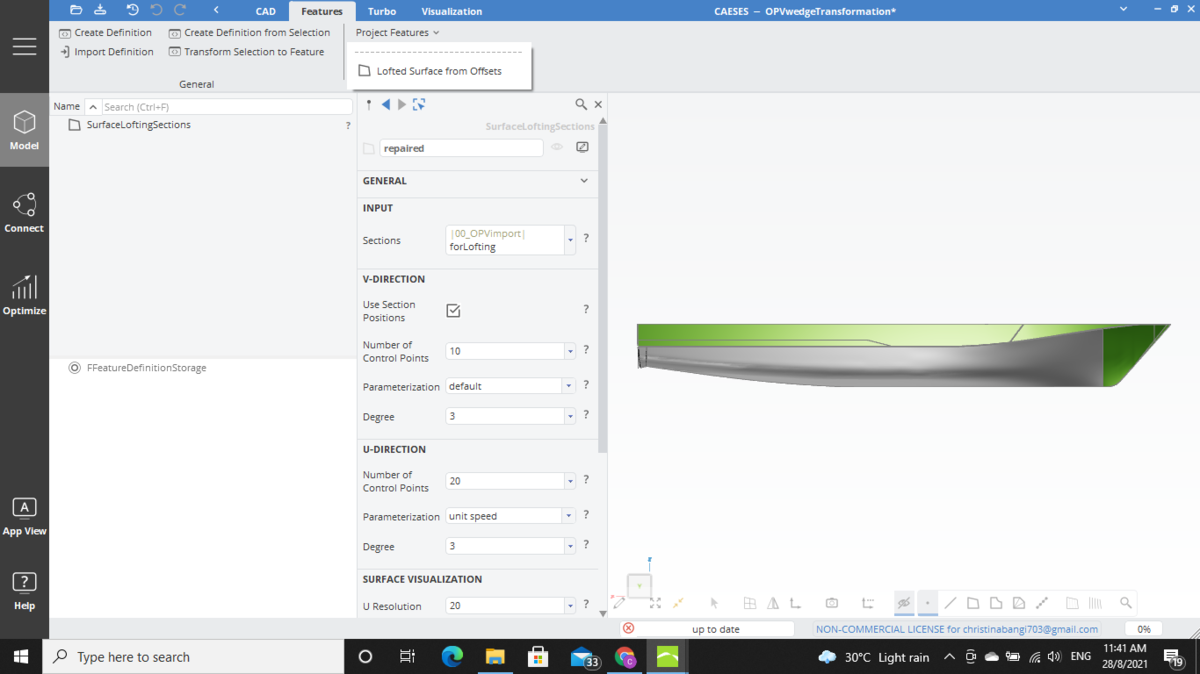Toggle hidden-objects filter in view toolbar
Viewport: 1200px width, 674px height.
pyautogui.click(x=904, y=603)
